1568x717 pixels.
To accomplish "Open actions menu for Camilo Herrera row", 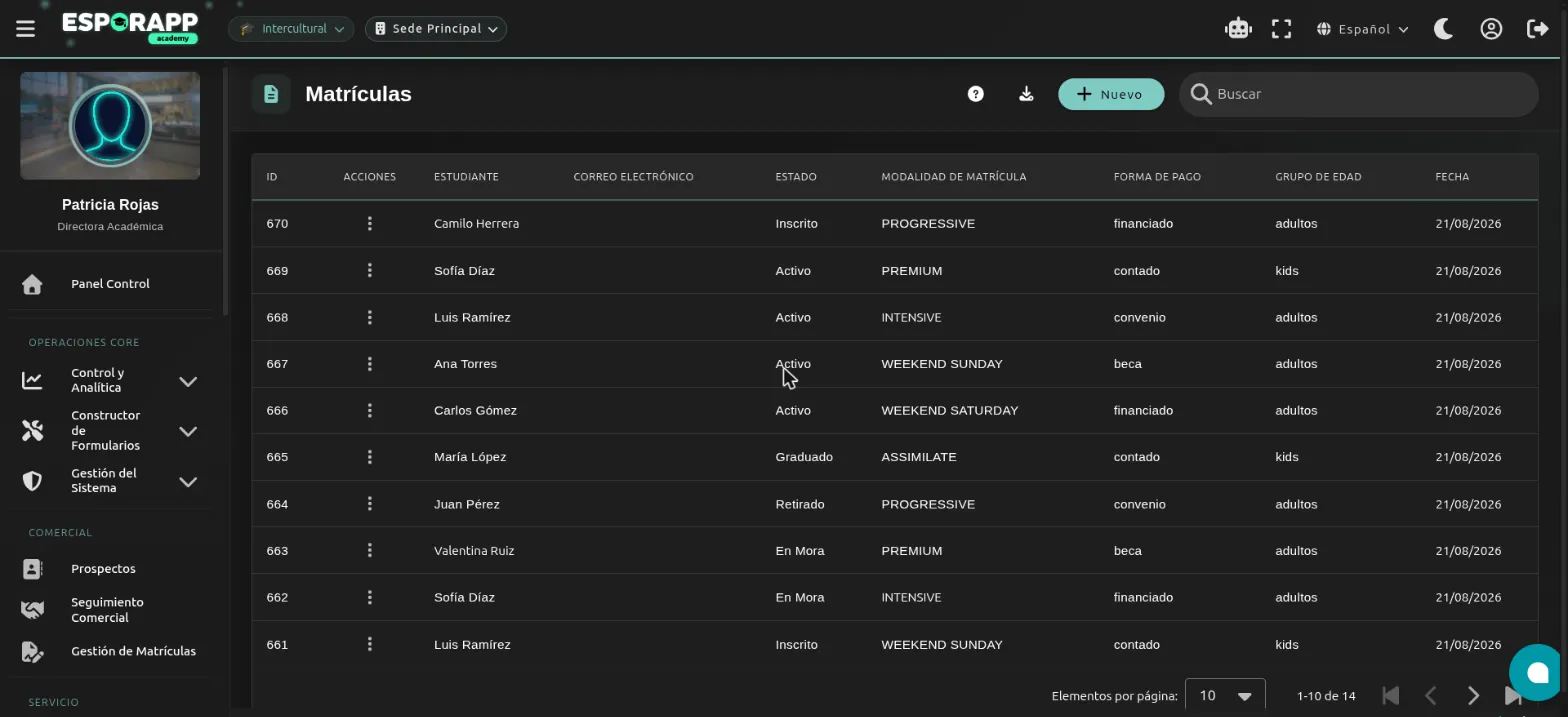I will (370, 224).
